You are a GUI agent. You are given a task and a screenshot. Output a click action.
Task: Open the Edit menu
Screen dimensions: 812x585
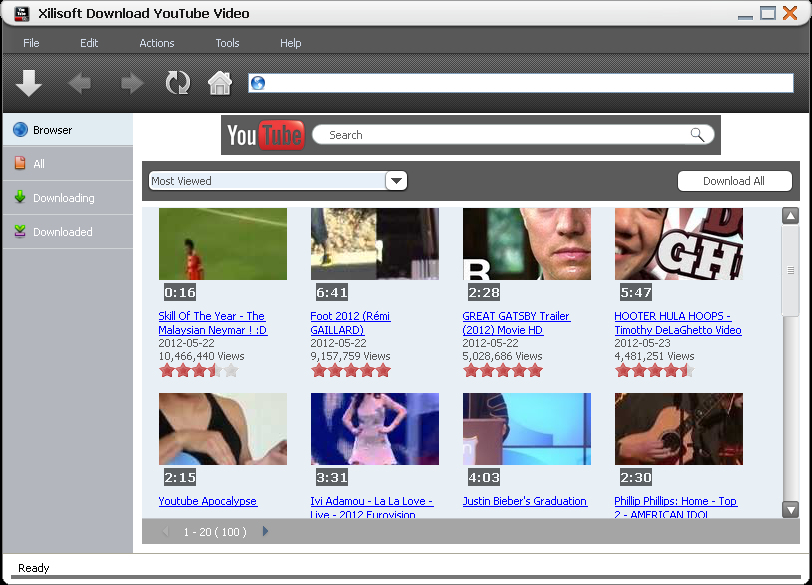(89, 43)
